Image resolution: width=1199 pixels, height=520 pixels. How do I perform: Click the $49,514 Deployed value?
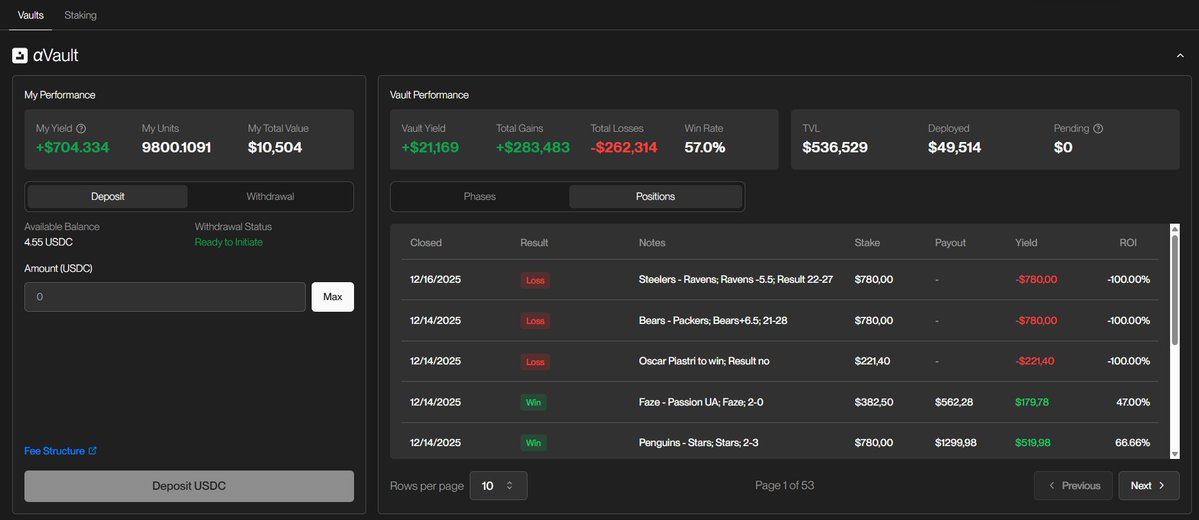pyautogui.click(x=954, y=148)
